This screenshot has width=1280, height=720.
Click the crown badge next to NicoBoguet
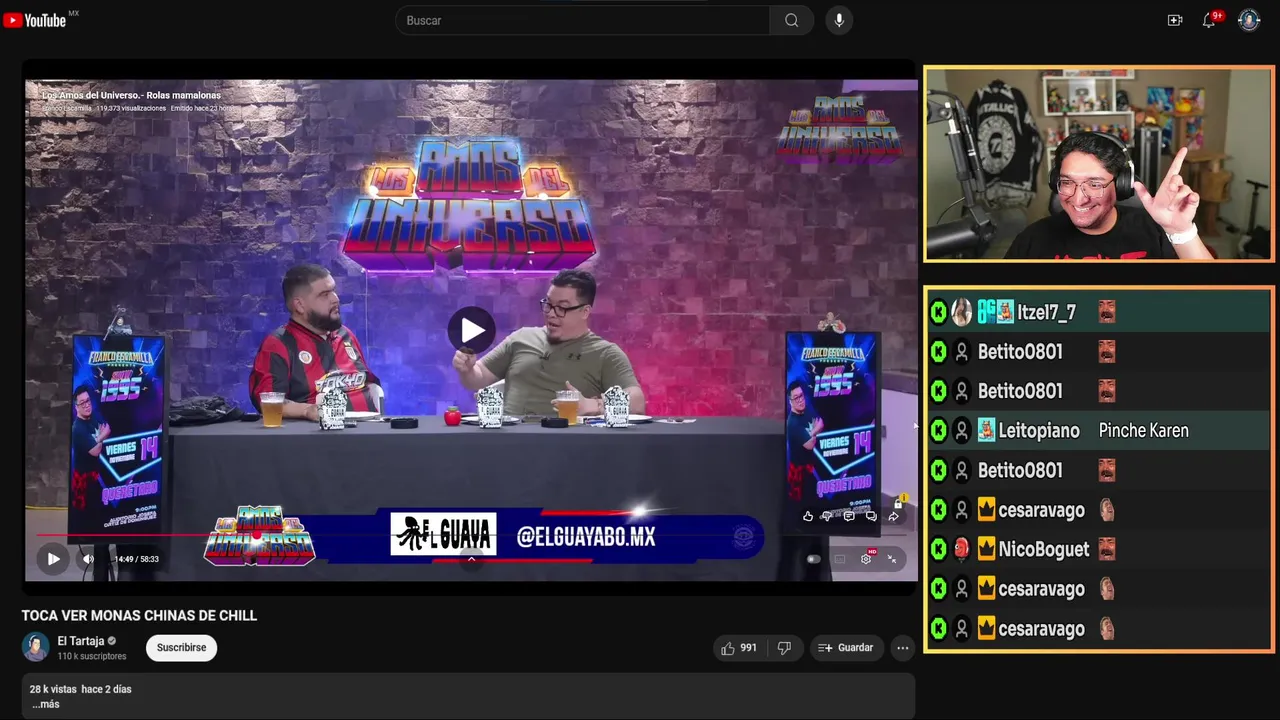986,549
